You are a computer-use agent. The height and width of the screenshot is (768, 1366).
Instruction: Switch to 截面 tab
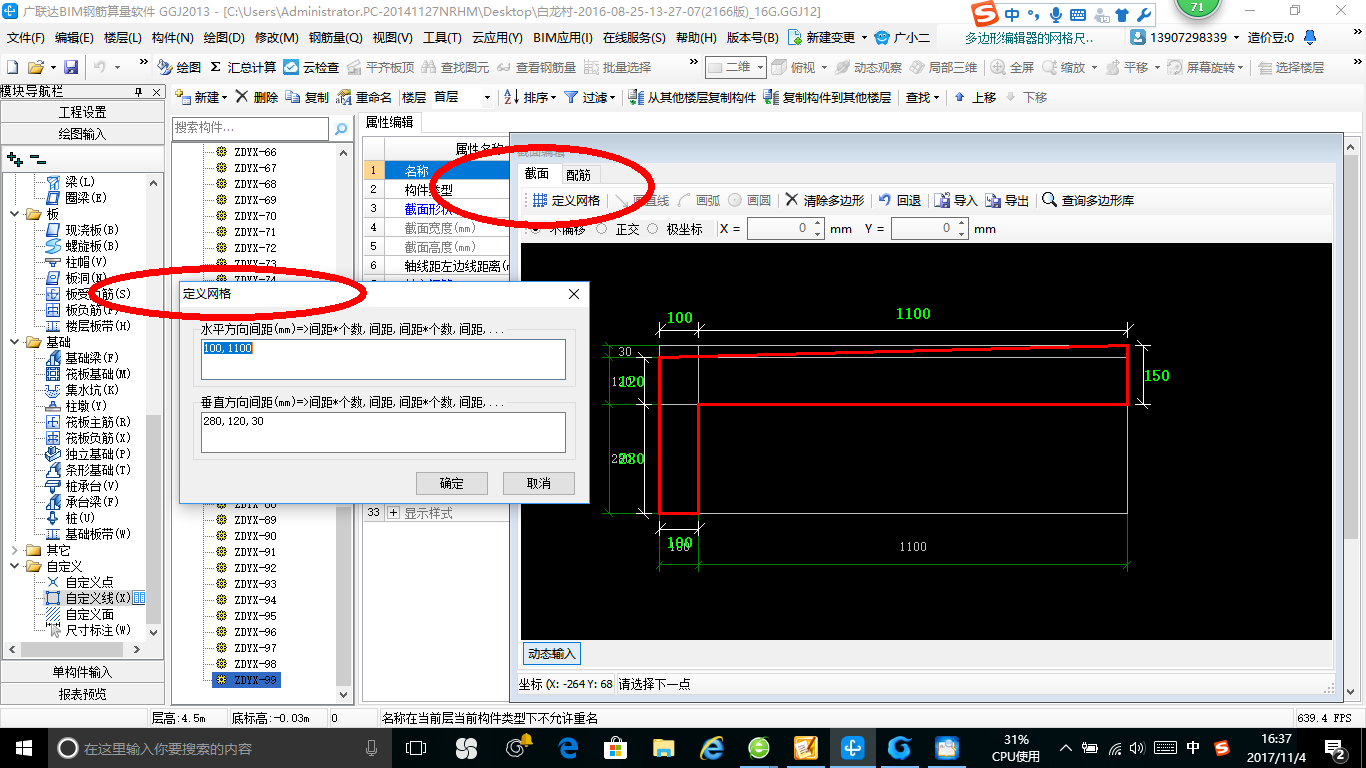(x=537, y=173)
